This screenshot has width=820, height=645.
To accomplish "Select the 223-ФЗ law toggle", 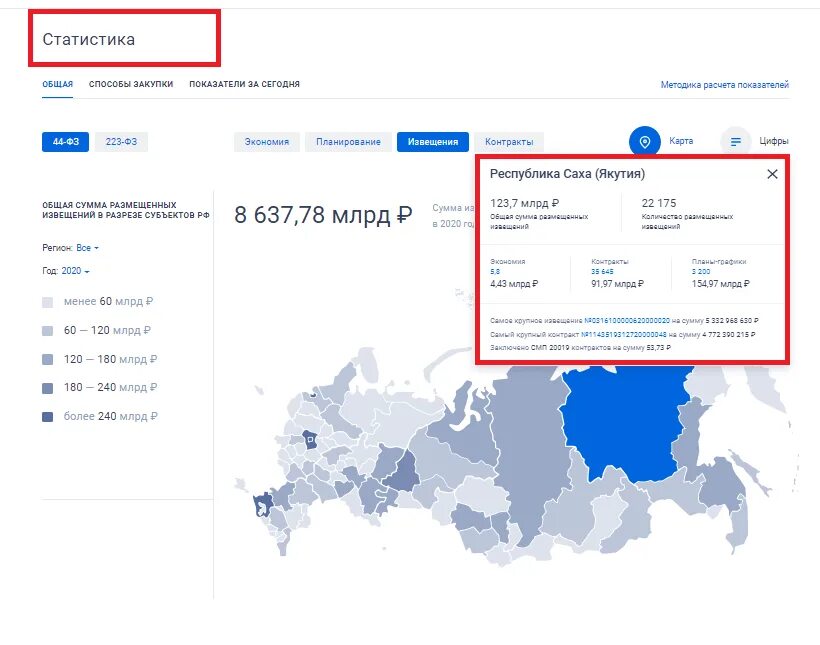I will coord(121,142).
